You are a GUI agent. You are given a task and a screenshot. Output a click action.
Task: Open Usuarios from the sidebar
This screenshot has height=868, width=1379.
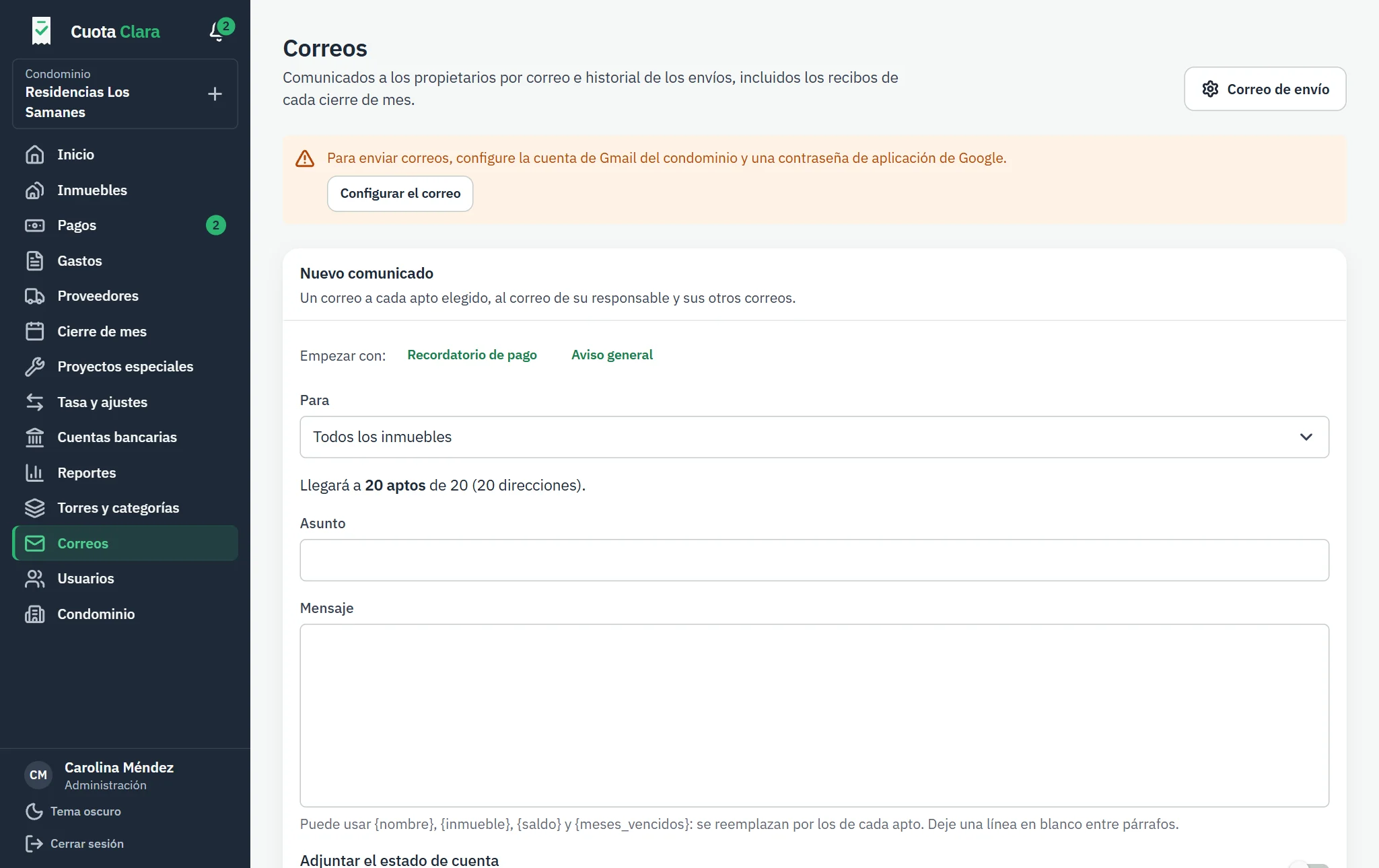125,579
